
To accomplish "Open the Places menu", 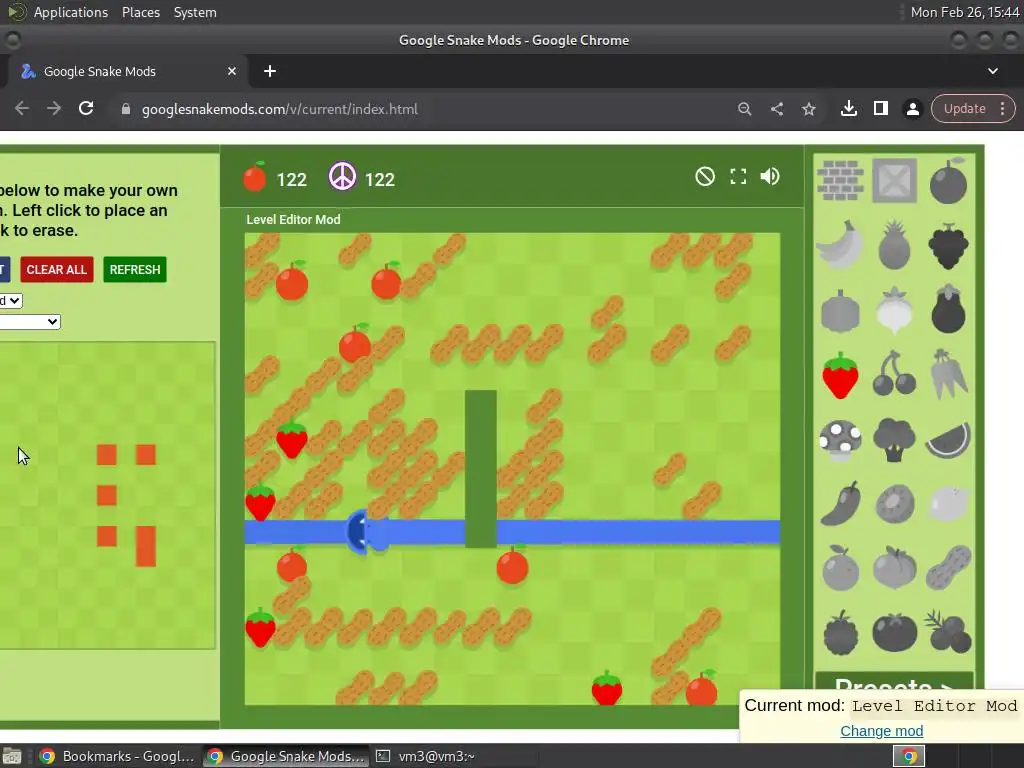I will click(141, 12).
